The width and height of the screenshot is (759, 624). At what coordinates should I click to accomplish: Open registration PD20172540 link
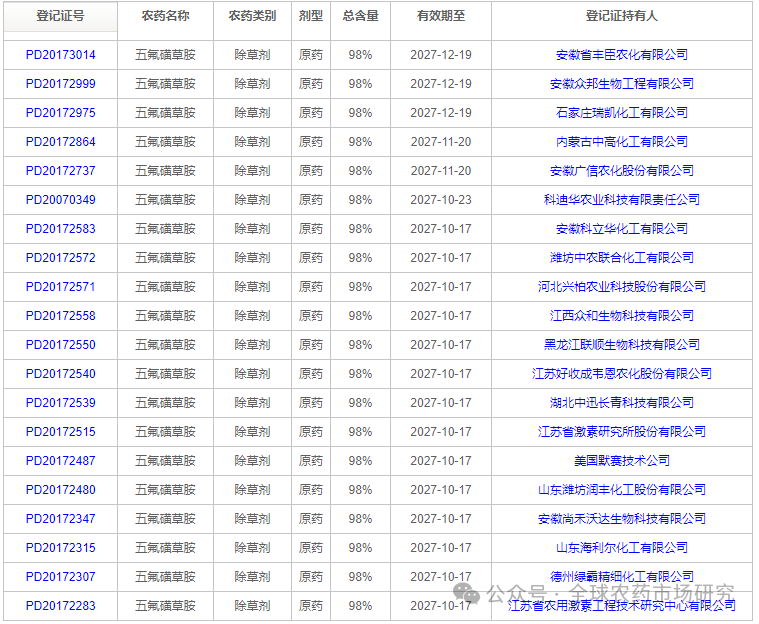point(61,374)
